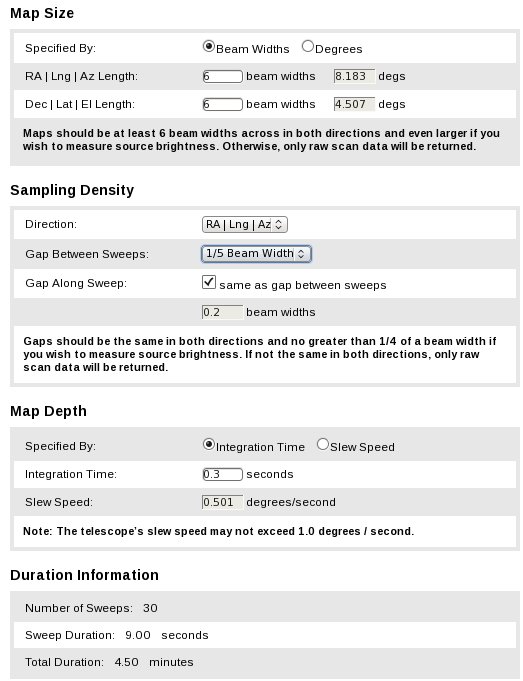Screen dimensions: 523x681
Task: Toggle same as gap between sweeps checkbox
Action: point(209,282)
